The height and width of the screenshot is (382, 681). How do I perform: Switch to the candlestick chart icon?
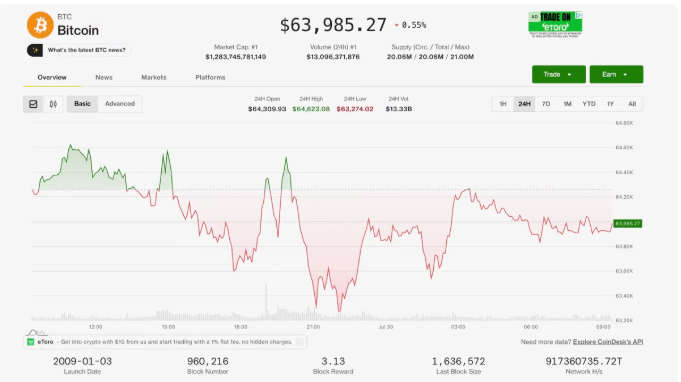pyautogui.click(x=53, y=104)
